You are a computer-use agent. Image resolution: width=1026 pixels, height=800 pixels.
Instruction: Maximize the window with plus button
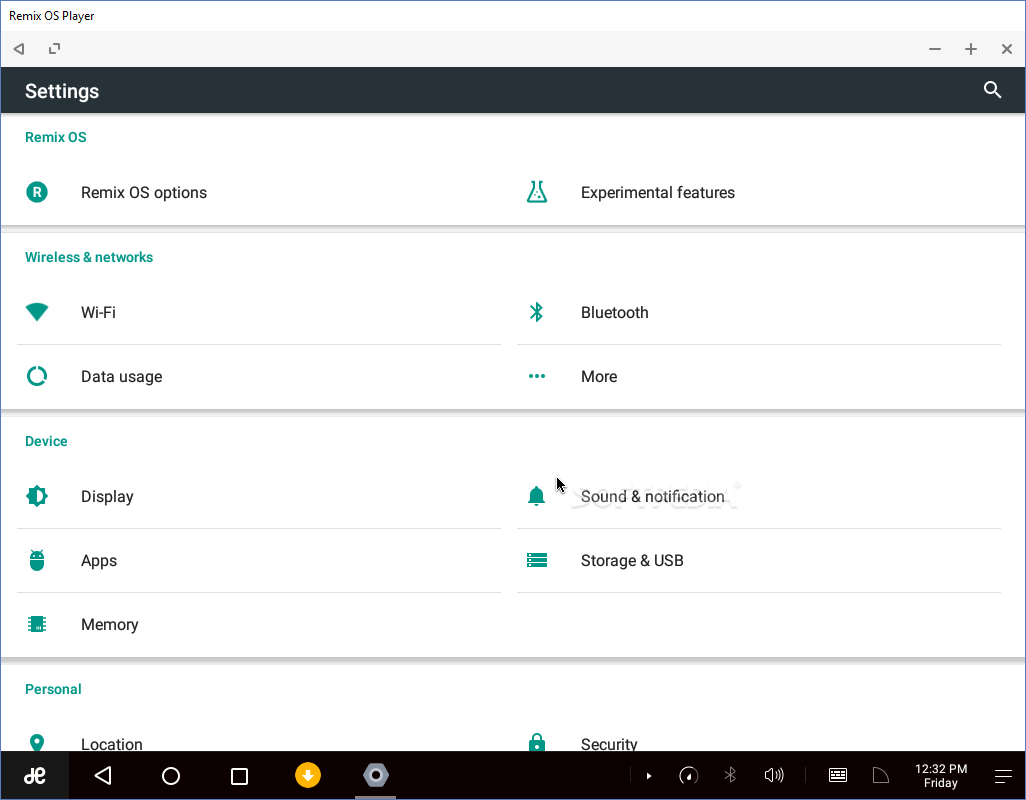click(x=971, y=48)
